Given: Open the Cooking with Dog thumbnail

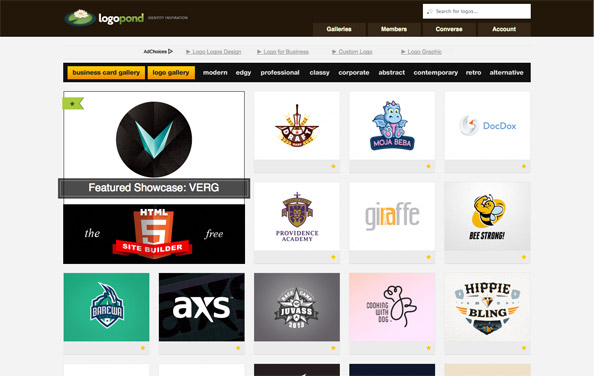Looking at the screenshot, I should [x=392, y=307].
